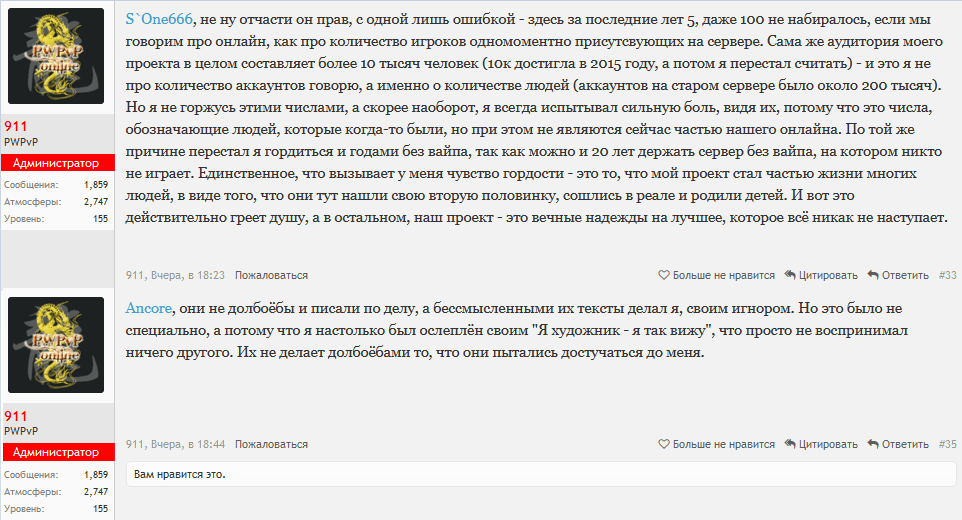Image resolution: width=962 pixels, height=520 pixels.
Task: Click the quote icon on post #33
Action: (790, 275)
